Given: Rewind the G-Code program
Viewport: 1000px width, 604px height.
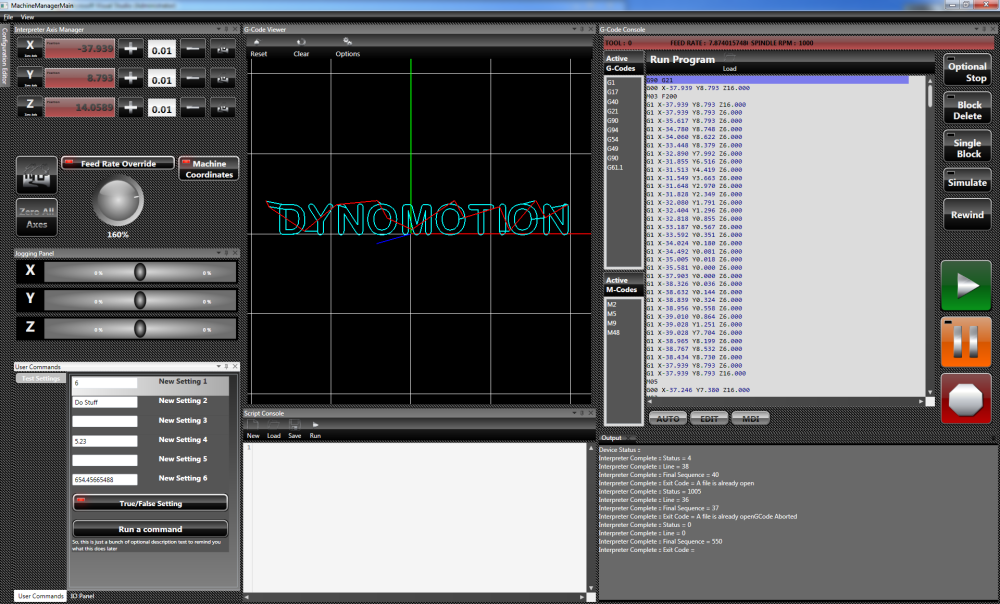Looking at the screenshot, I should (x=967, y=214).
